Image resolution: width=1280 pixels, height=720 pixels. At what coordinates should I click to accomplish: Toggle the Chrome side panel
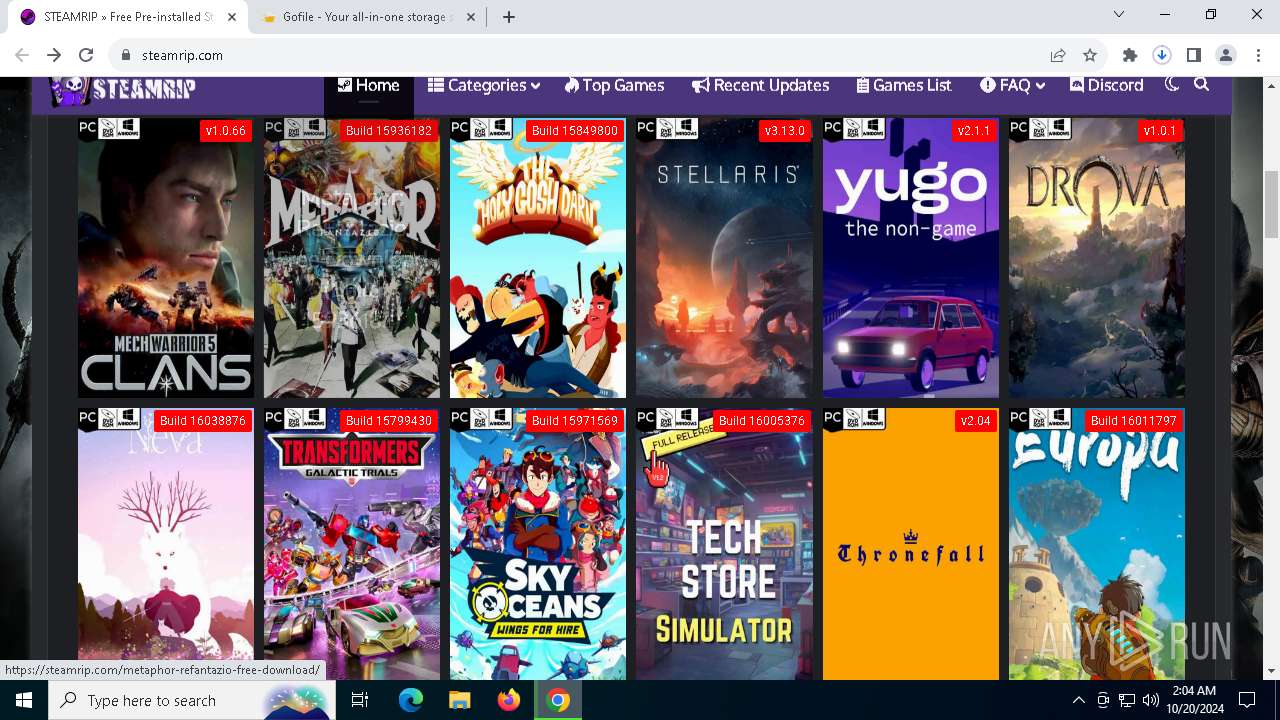tap(1194, 55)
